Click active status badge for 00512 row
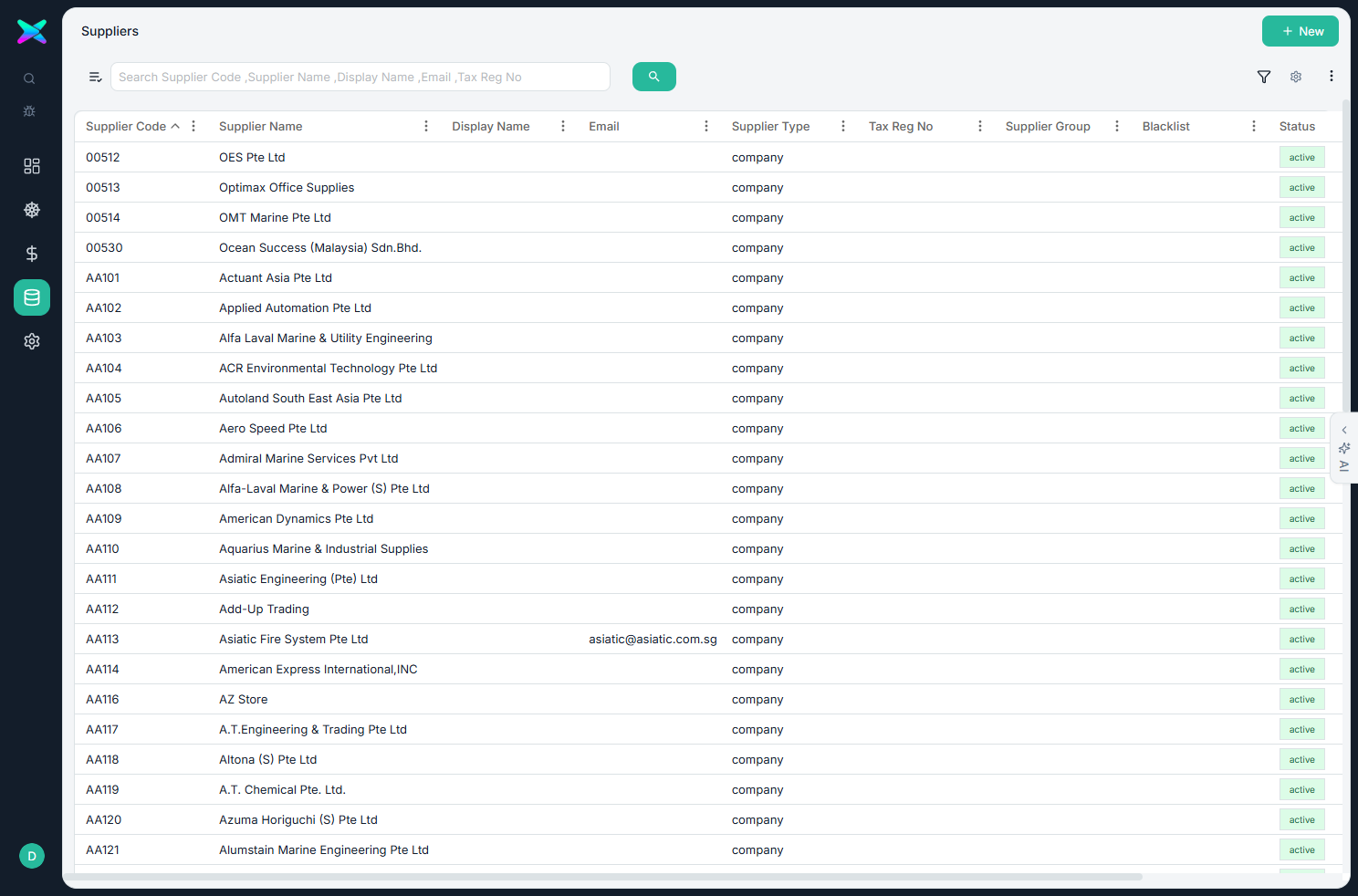 click(x=1302, y=157)
